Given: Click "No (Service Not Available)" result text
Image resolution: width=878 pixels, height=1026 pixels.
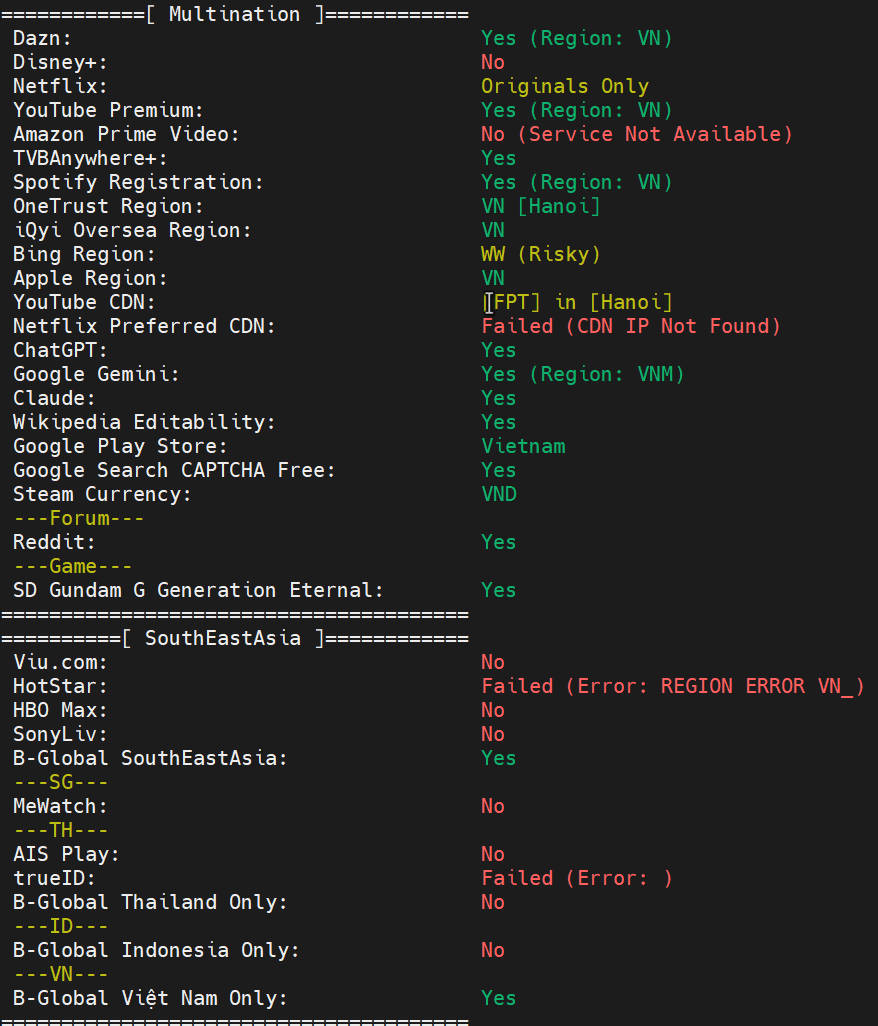Looking at the screenshot, I should click(636, 134).
